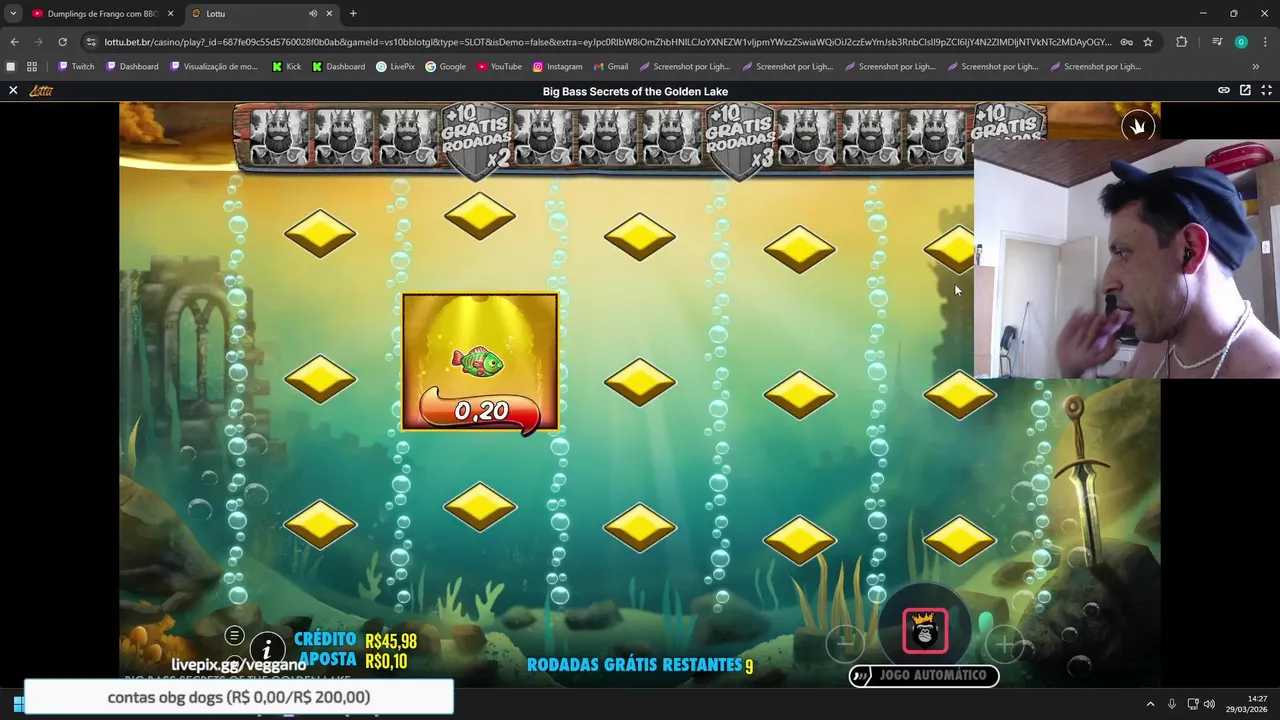This screenshot has width=1280, height=720.
Task: Reload the current page
Action: tap(62, 42)
